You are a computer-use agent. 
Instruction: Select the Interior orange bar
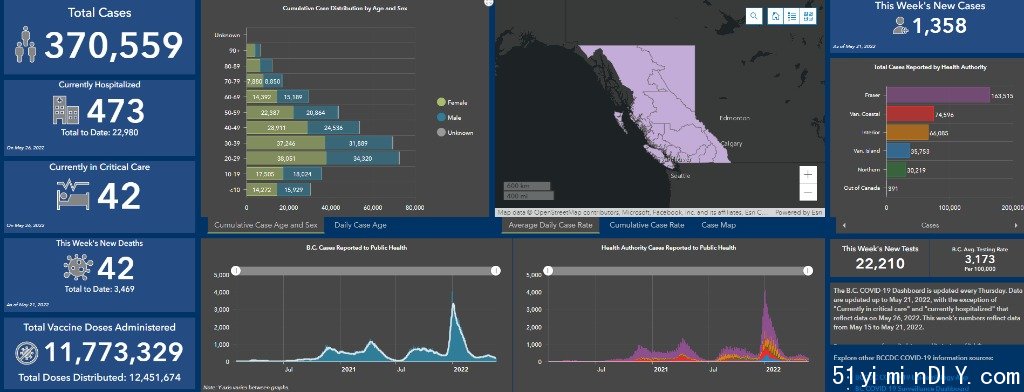pyautogui.click(x=907, y=132)
